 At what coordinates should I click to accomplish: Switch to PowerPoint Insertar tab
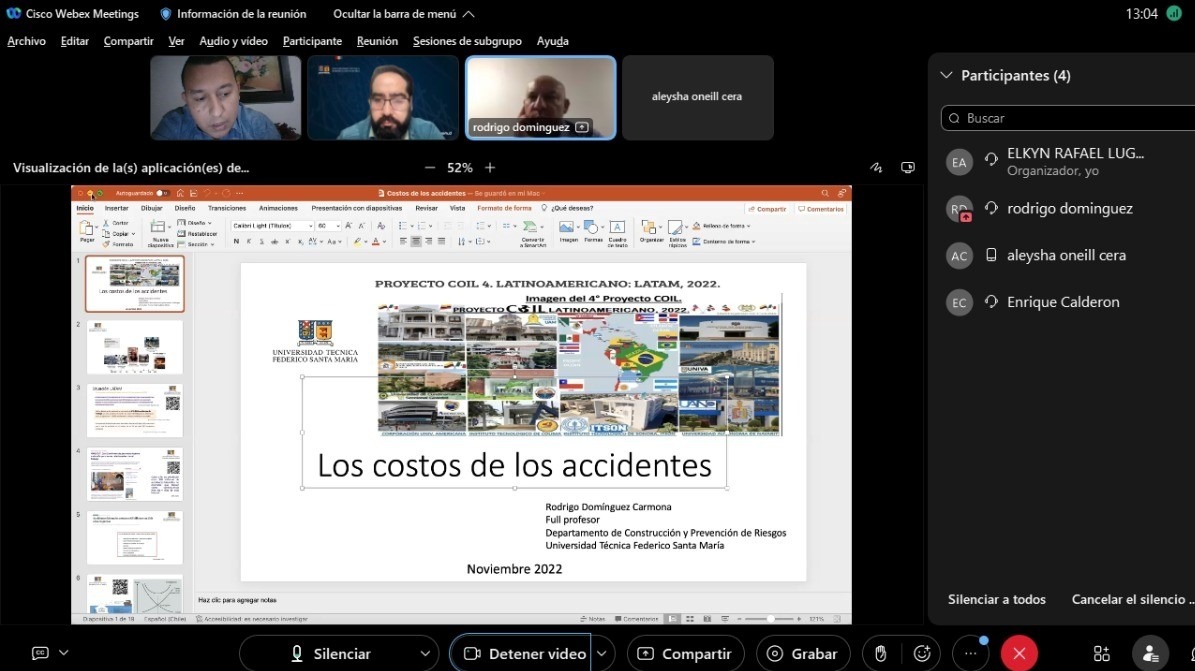pos(117,208)
